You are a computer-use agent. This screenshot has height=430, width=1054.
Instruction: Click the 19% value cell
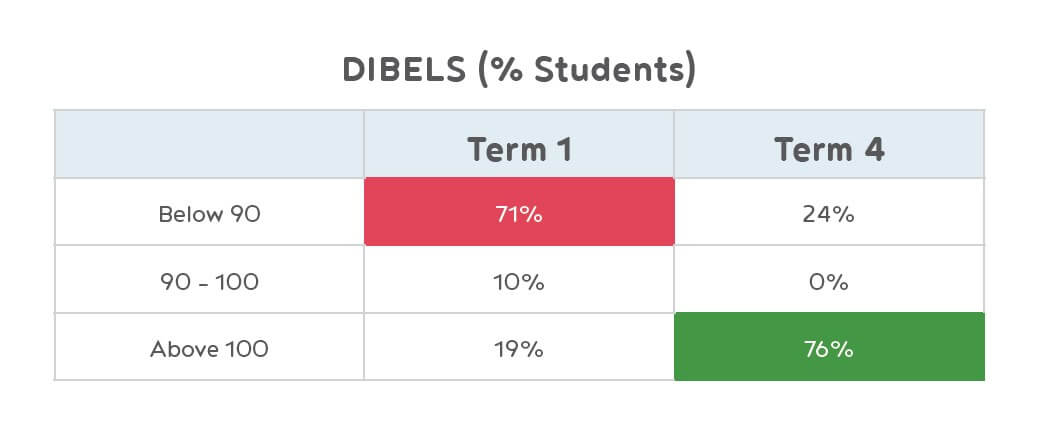[x=519, y=349]
